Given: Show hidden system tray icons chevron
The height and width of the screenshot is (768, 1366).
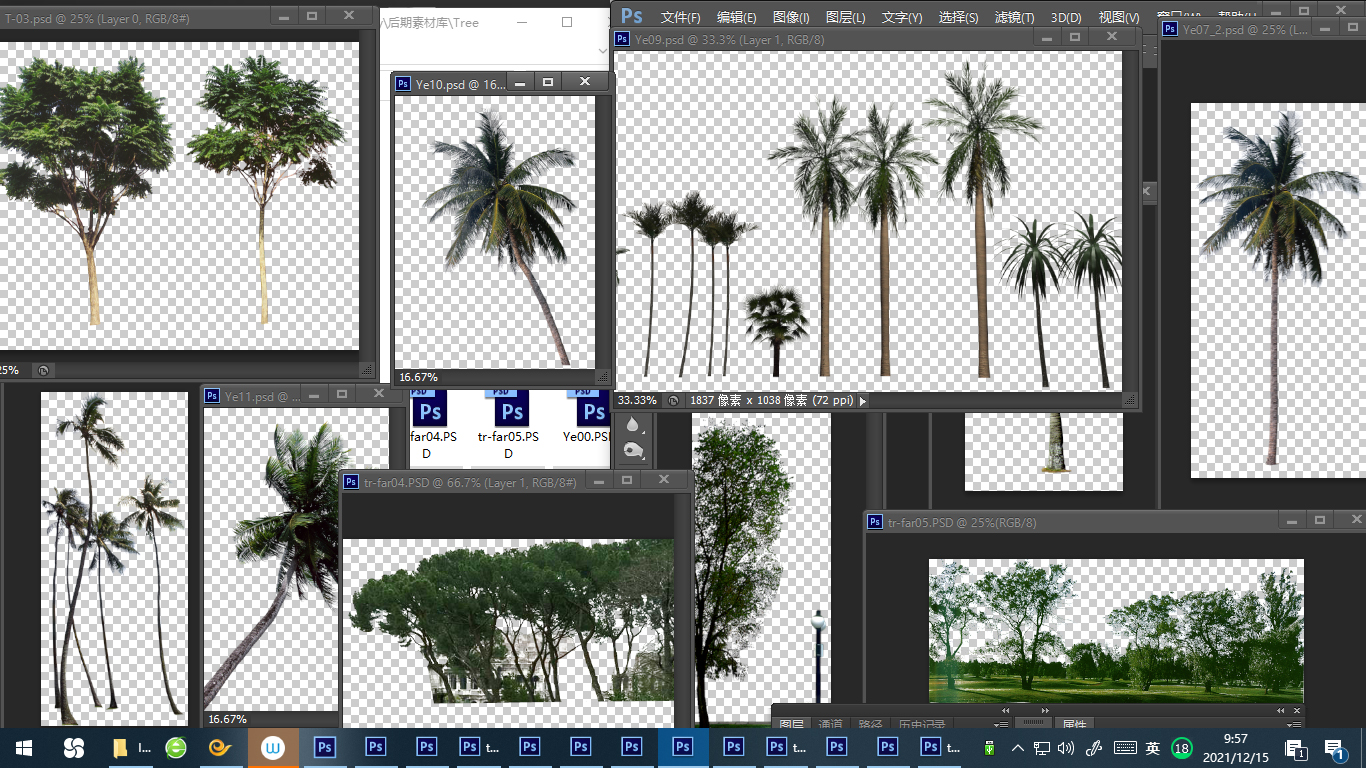Looking at the screenshot, I should pos(1018,747).
